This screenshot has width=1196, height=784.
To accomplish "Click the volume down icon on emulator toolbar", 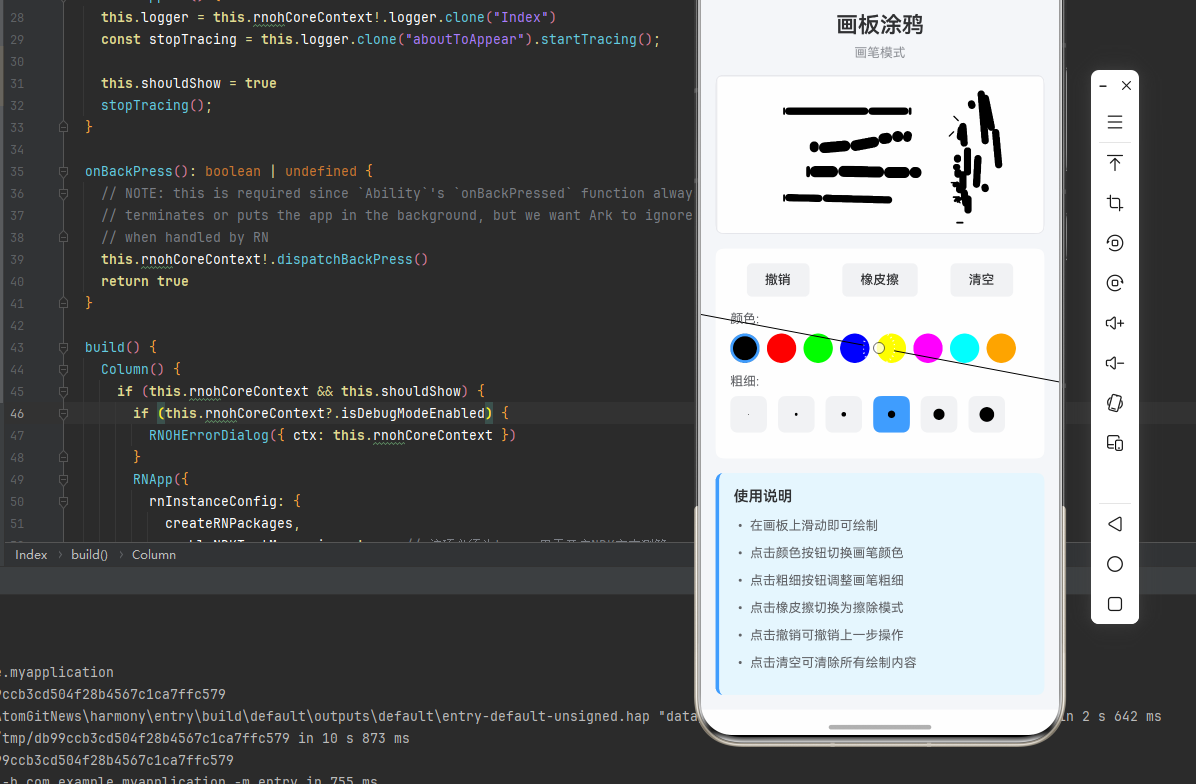I will (1114, 363).
